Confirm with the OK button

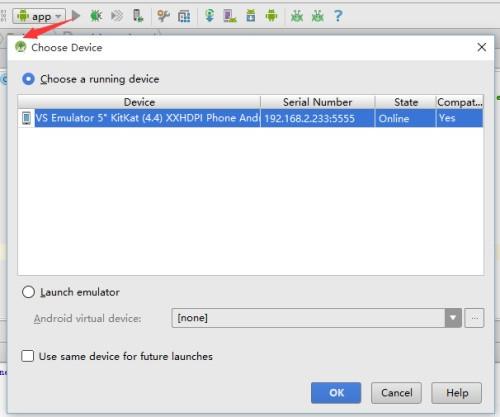tap(336, 393)
